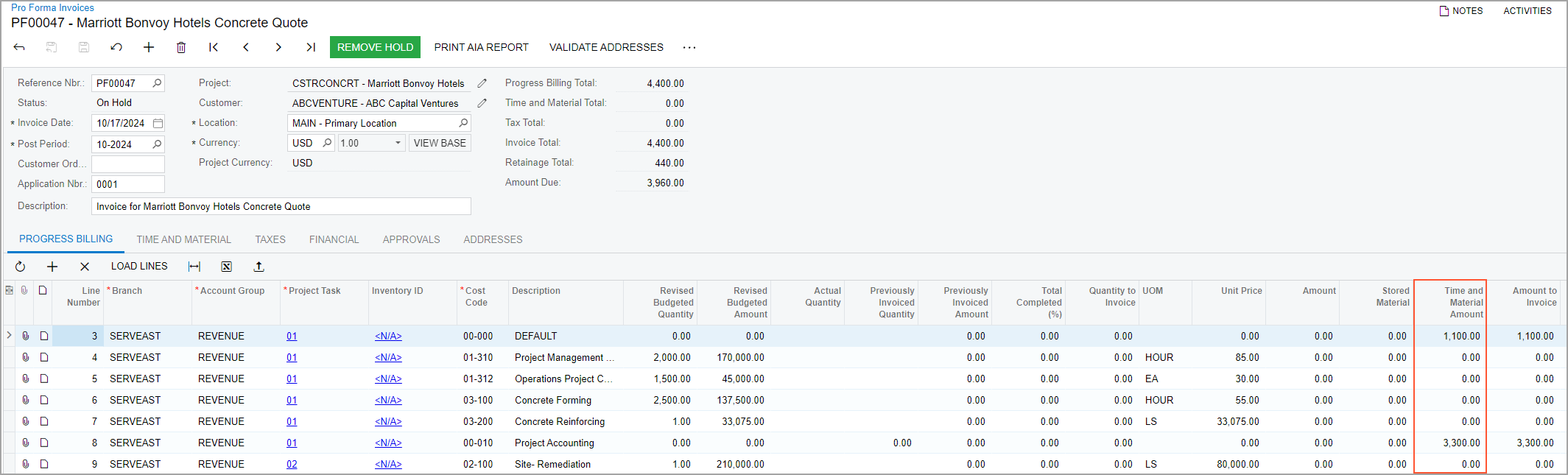Click Validate Addresses
Image resolution: width=1568 pixels, height=475 pixels.
point(606,47)
